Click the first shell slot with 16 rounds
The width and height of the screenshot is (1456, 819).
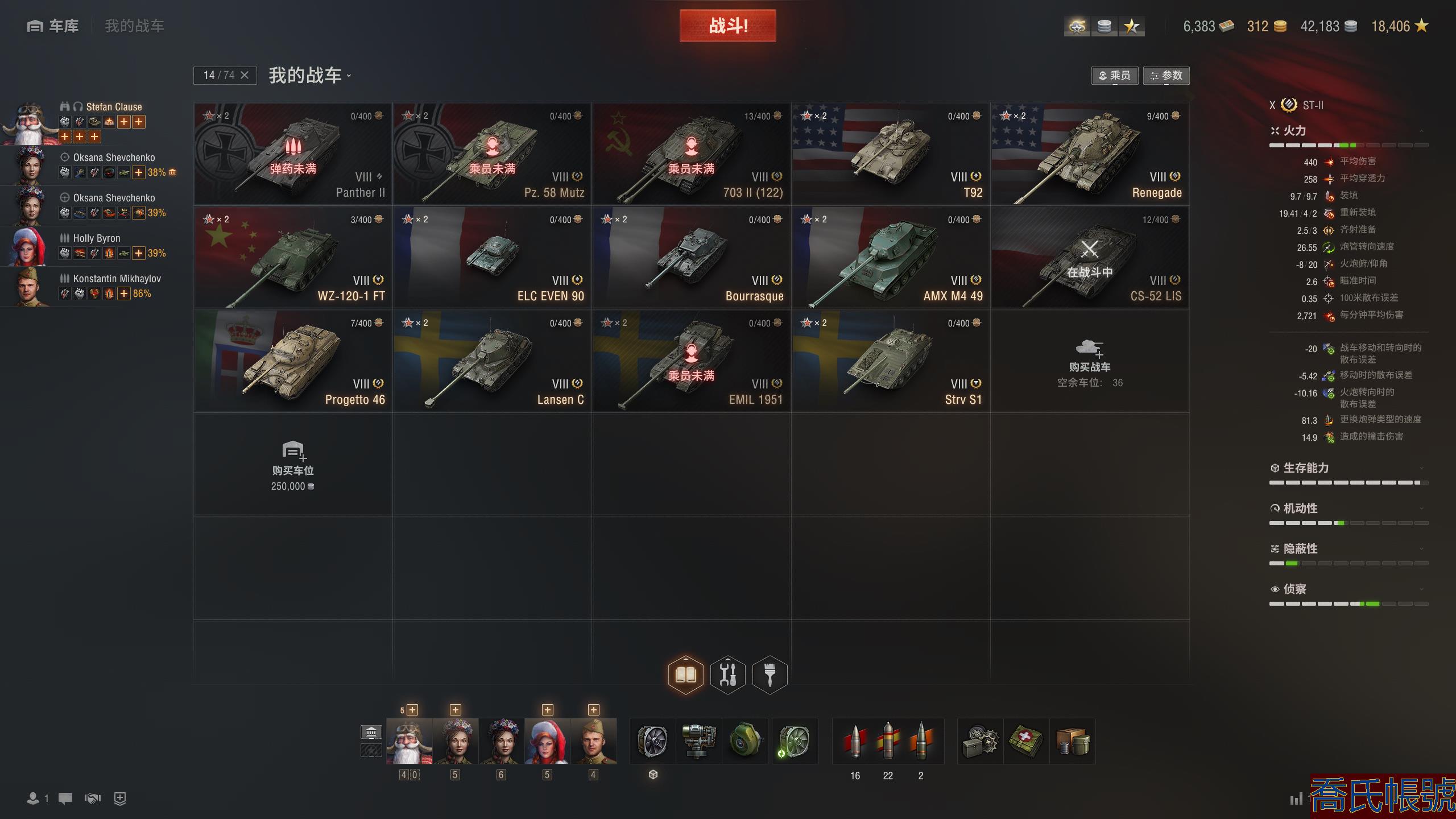coord(855,741)
